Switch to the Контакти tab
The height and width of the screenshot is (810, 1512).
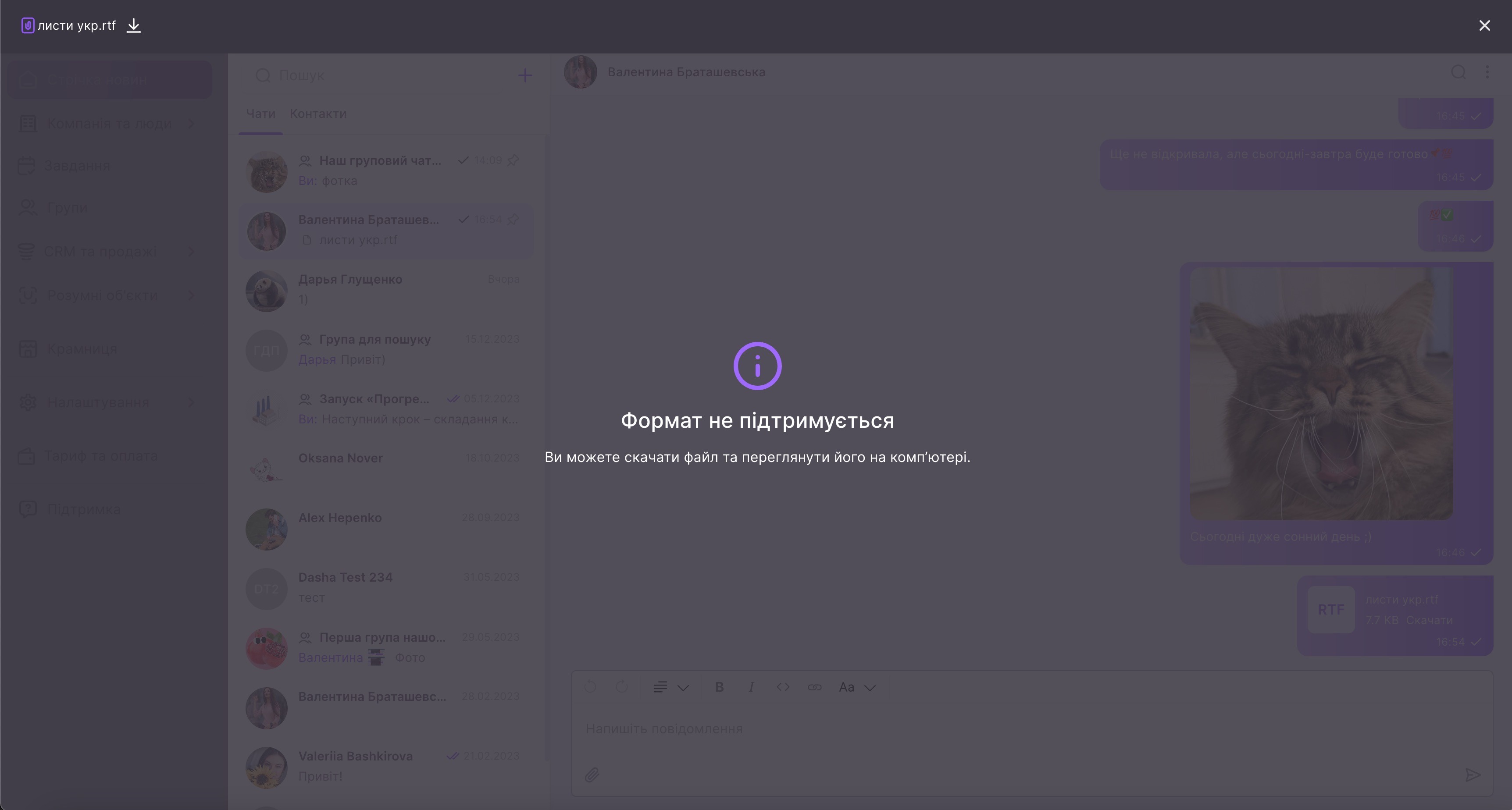point(318,114)
